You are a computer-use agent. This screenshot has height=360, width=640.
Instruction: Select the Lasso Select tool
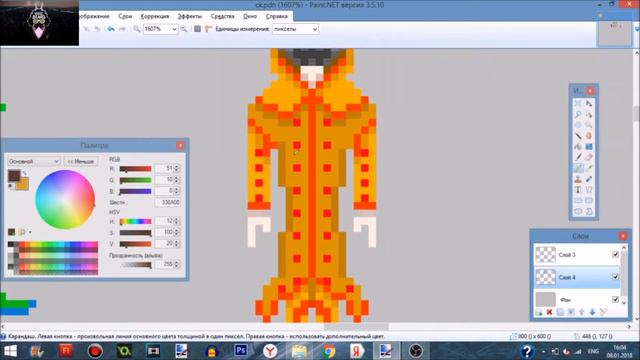(x=578, y=114)
